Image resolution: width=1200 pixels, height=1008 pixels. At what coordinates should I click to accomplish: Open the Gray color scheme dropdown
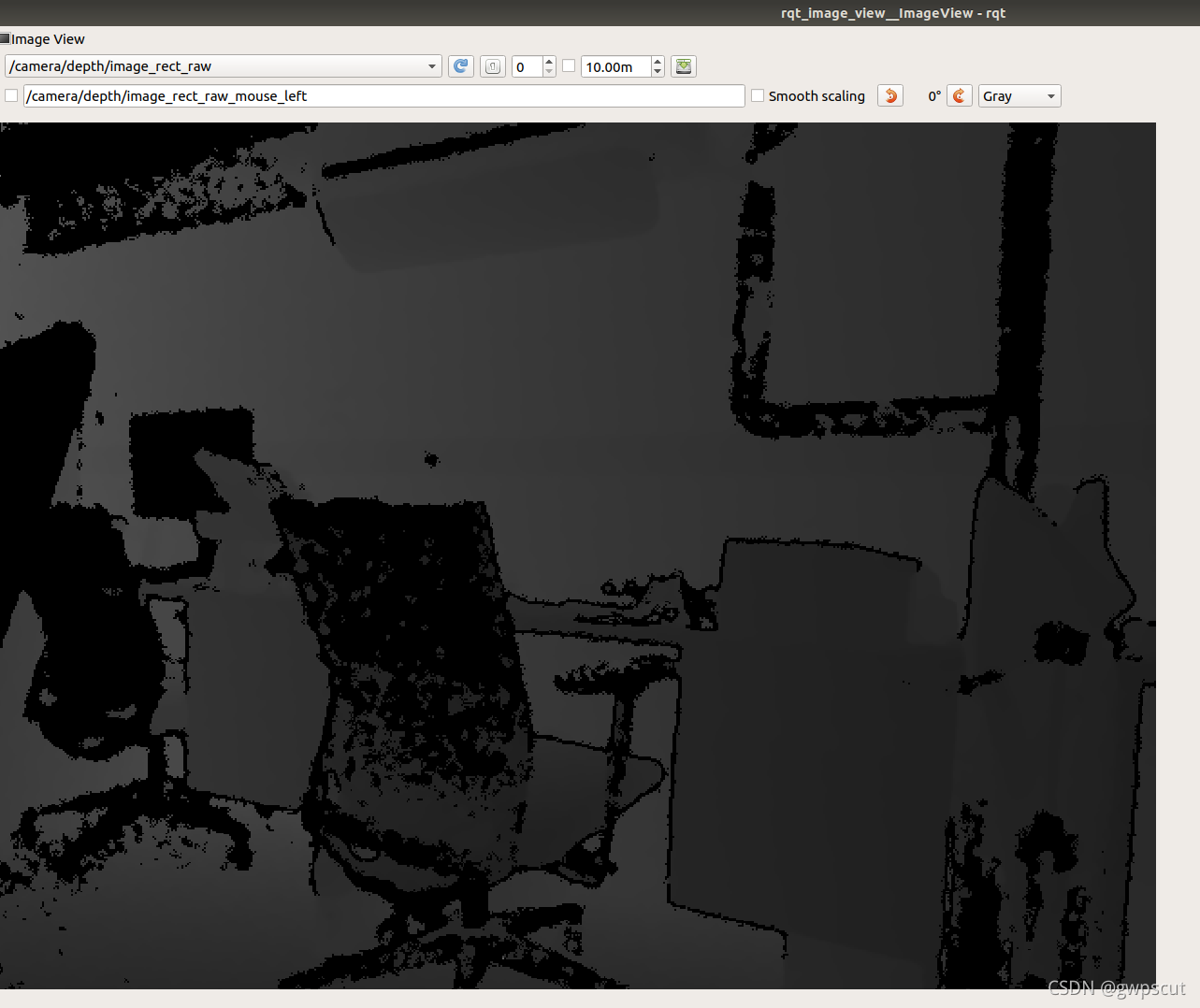pyautogui.click(x=1019, y=96)
